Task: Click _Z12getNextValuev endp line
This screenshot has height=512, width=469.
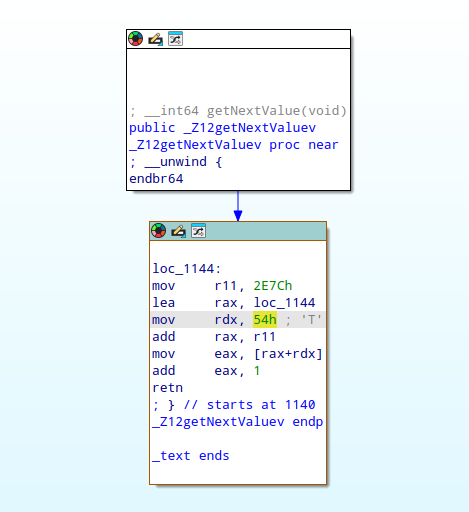Action: pyautogui.click(x=238, y=422)
